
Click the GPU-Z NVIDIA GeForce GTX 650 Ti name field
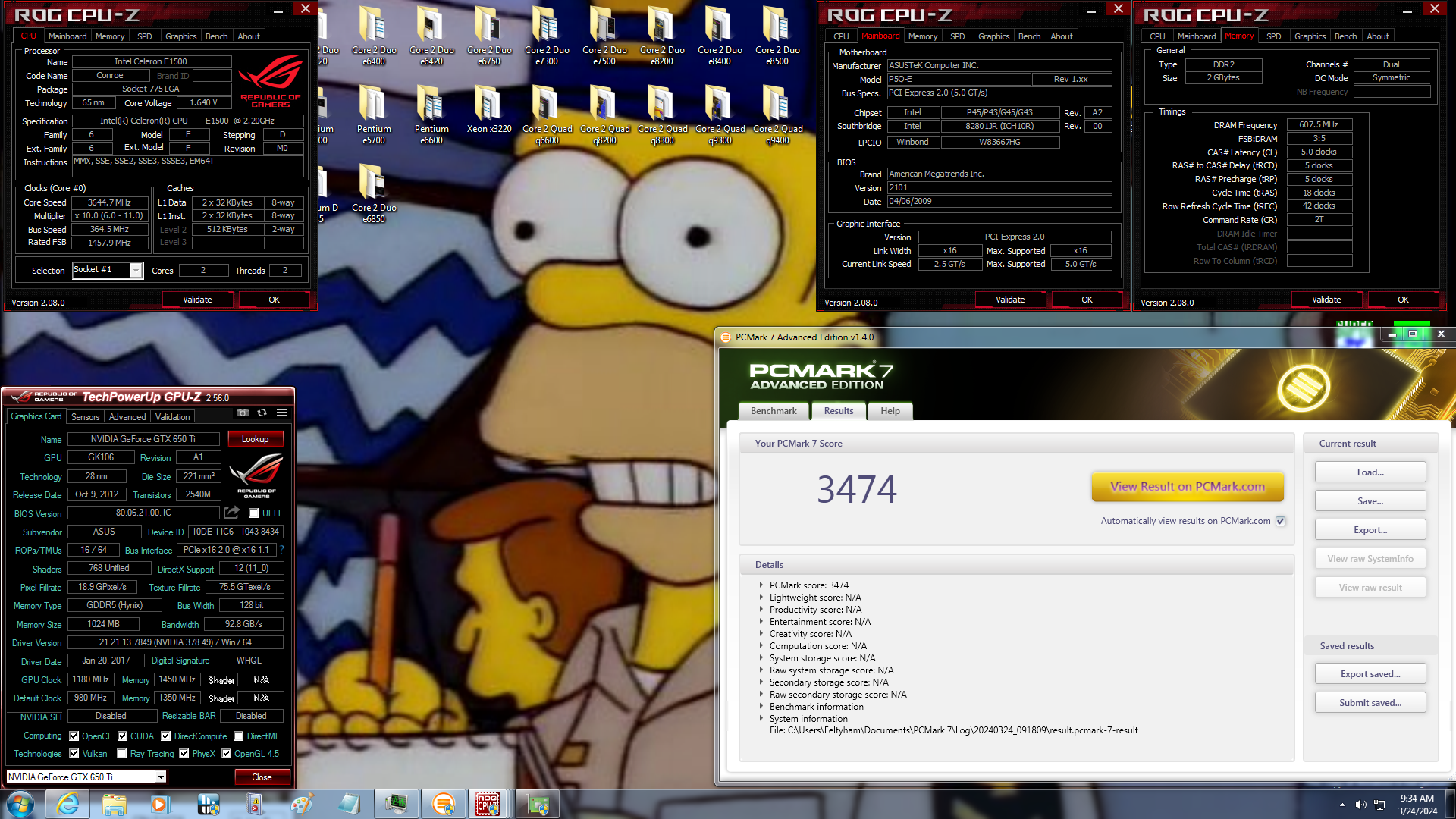click(143, 439)
